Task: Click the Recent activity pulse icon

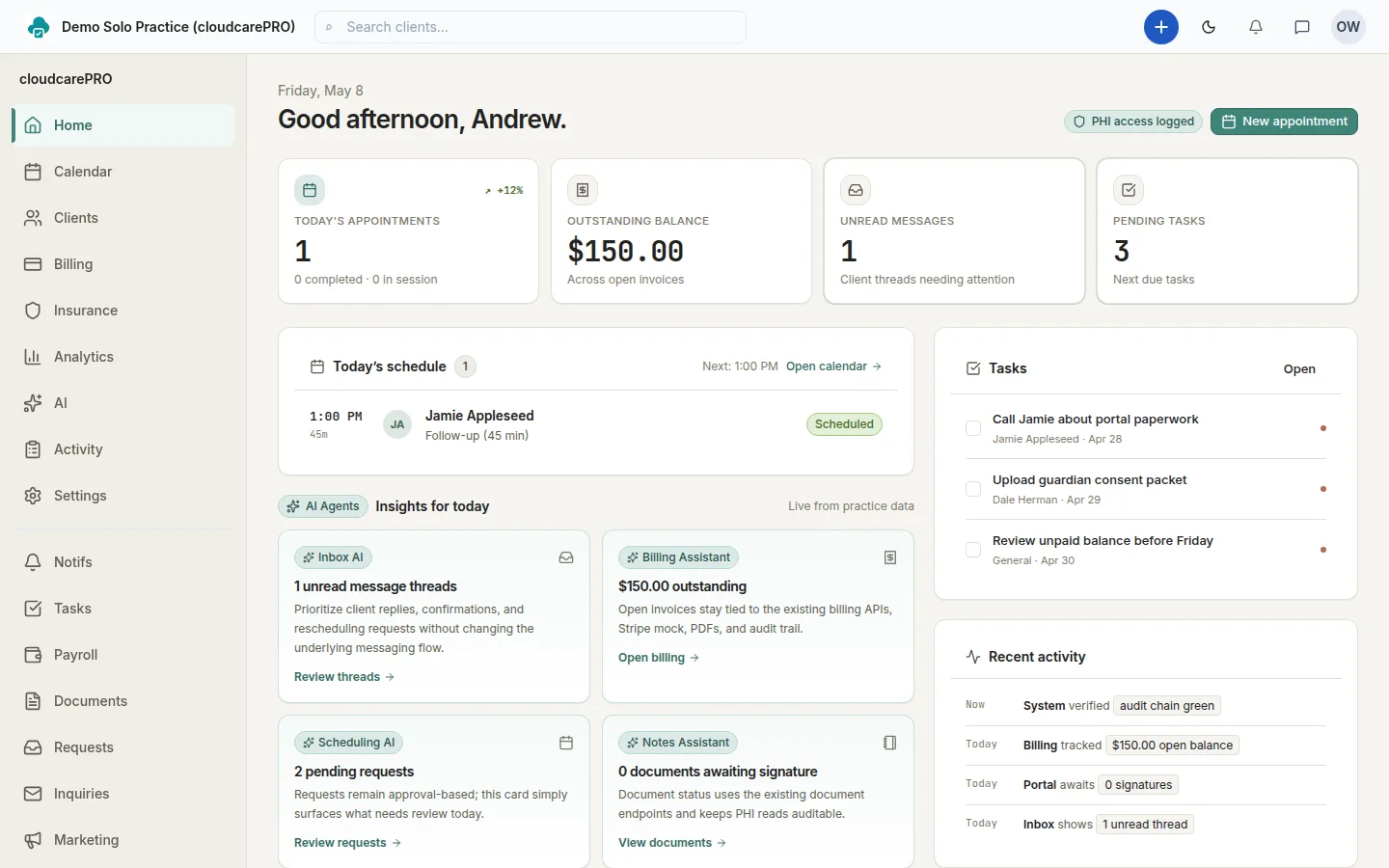Action: click(x=973, y=657)
